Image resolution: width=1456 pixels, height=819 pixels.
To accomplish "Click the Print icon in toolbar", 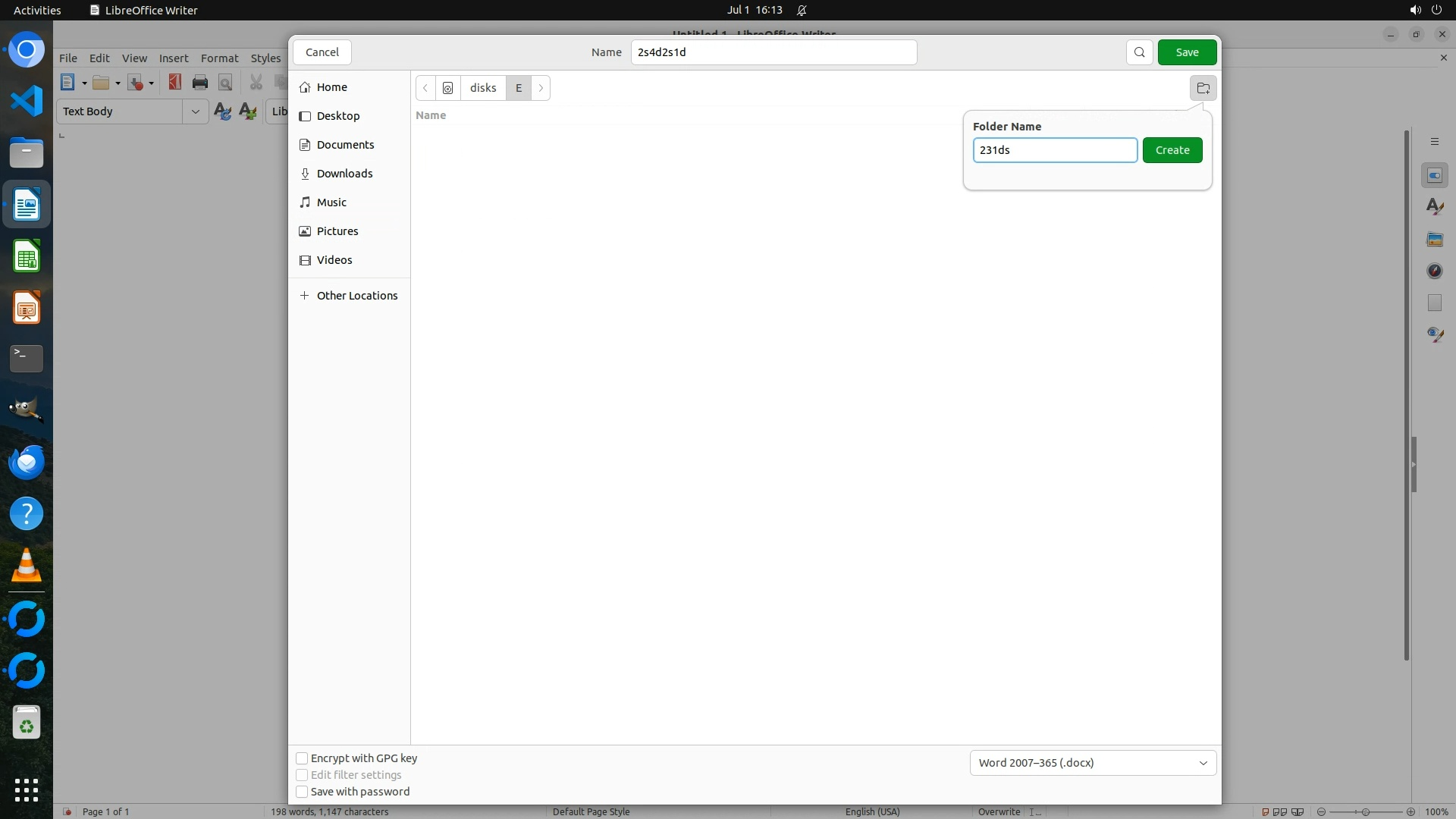I will click(200, 83).
